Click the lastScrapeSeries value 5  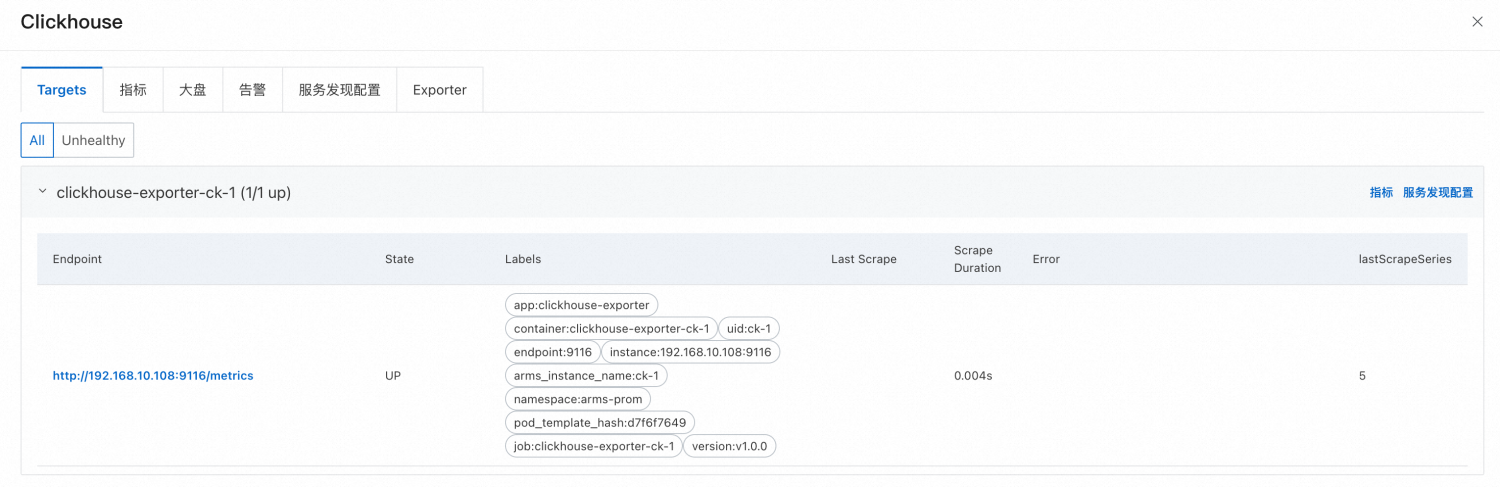(1362, 376)
